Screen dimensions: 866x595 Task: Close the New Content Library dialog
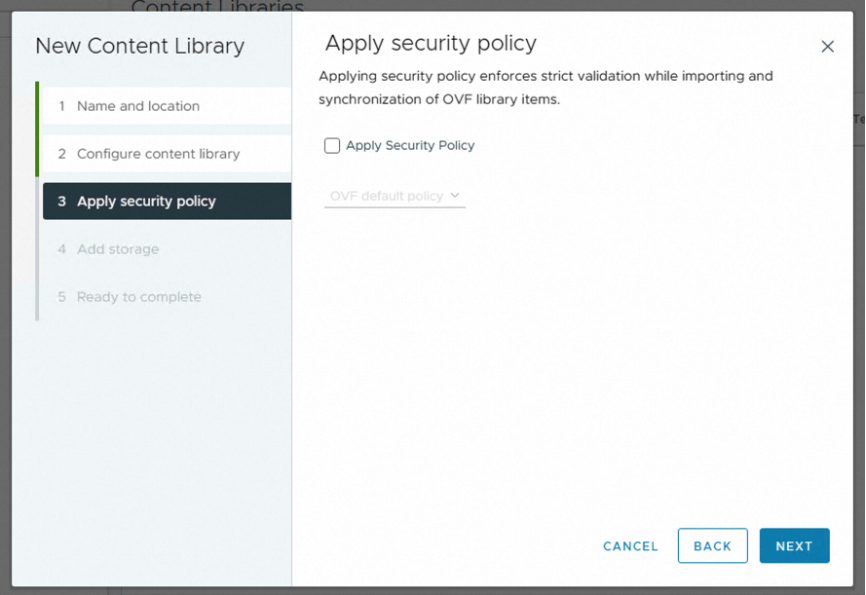[827, 47]
